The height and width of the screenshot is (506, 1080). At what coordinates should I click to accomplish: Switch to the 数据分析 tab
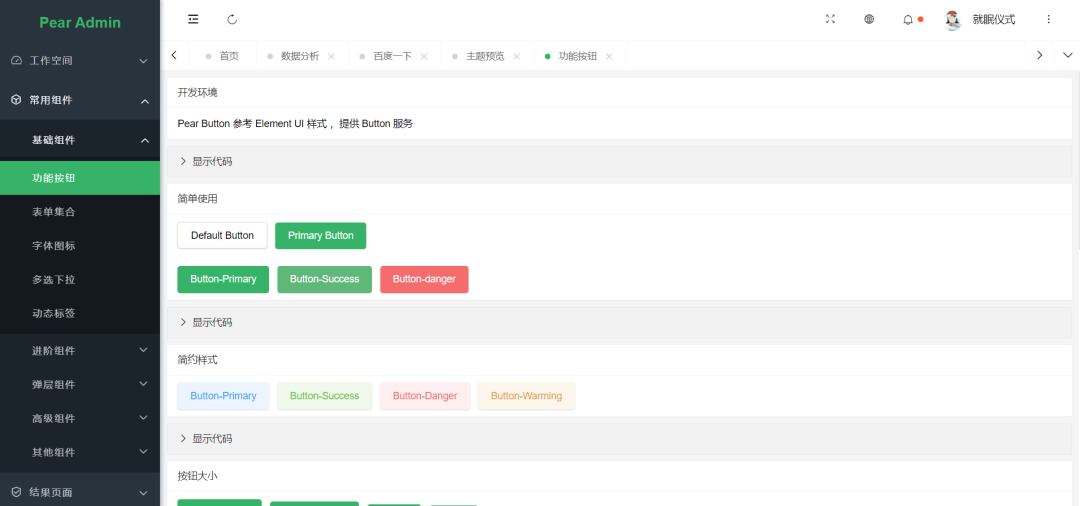(x=300, y=56)
